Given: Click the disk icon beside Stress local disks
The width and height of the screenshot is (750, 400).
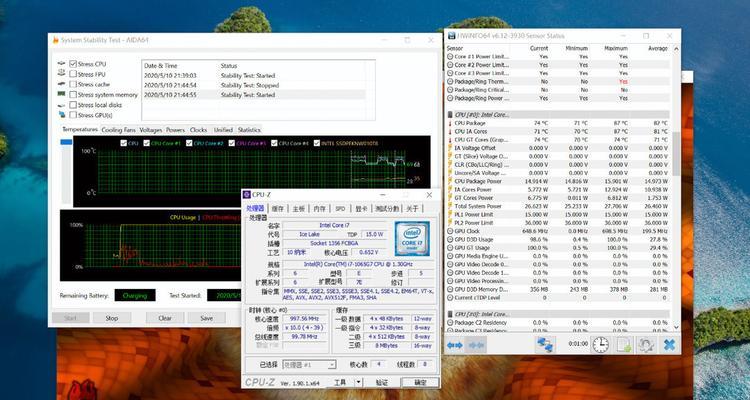Looking at the screenshot, I should point(61,105).
